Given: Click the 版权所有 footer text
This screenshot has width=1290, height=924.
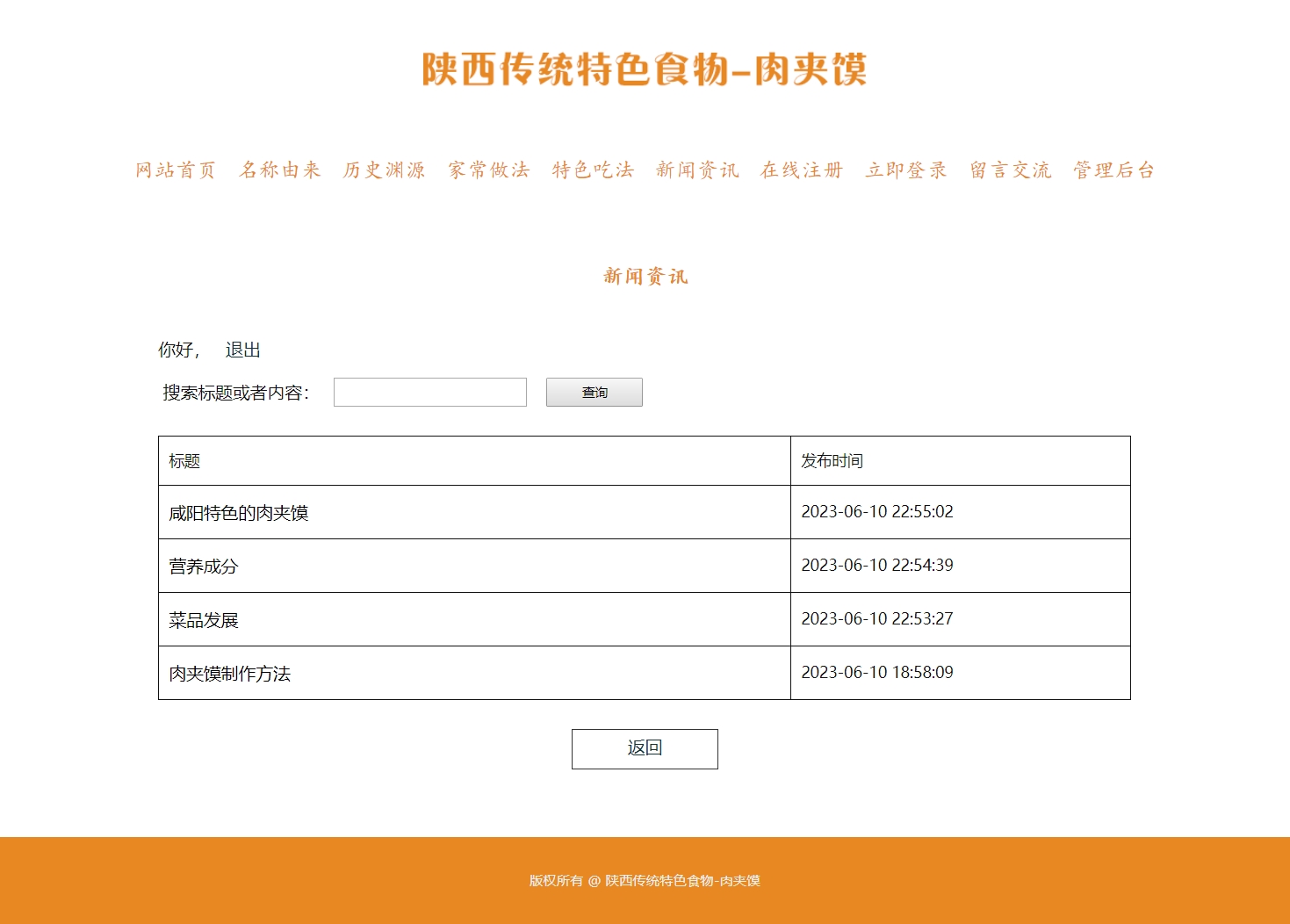Looking at the screenshot, I should 645,881.
